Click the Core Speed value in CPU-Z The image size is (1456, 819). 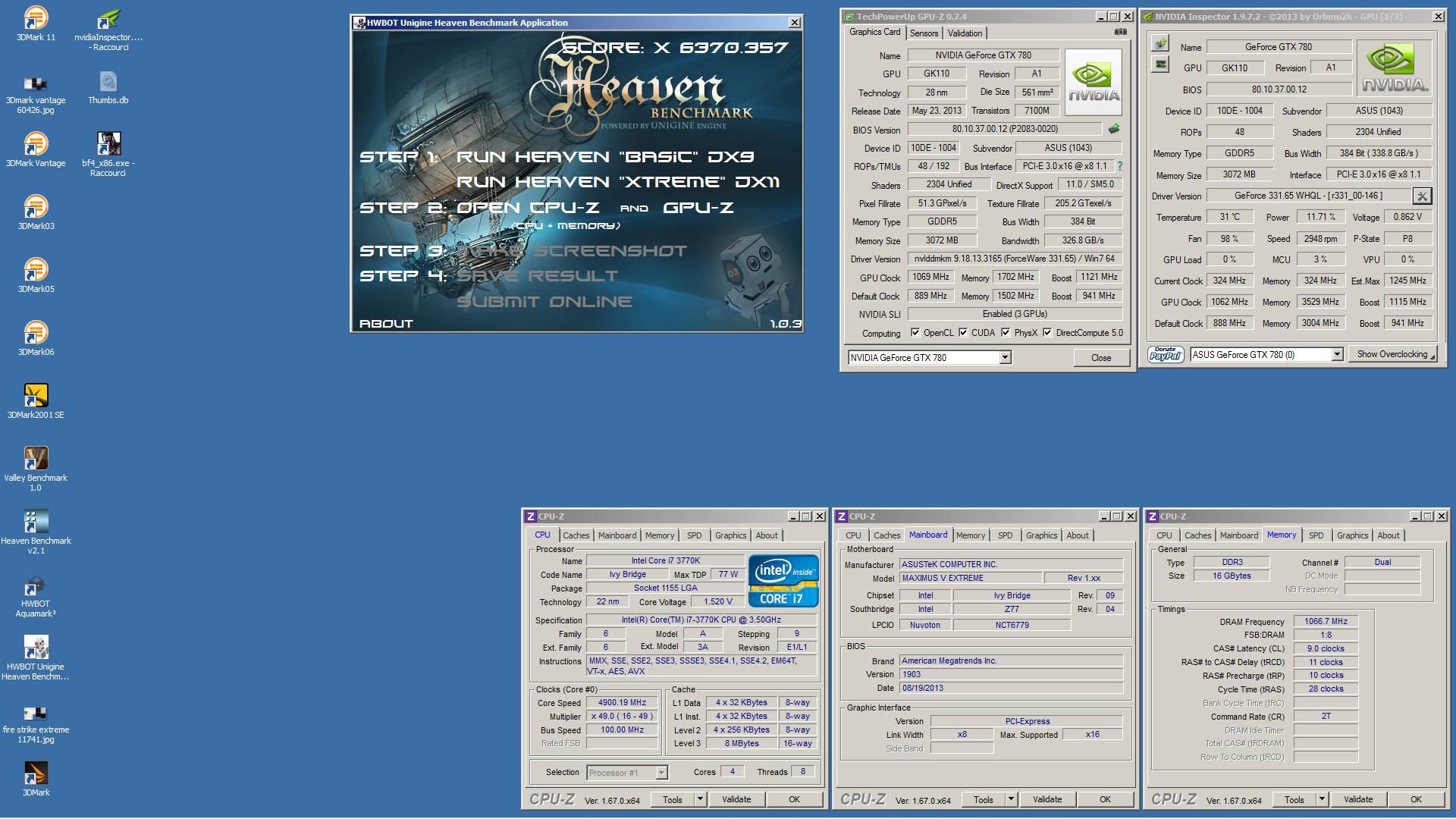[x=622, y=703]
